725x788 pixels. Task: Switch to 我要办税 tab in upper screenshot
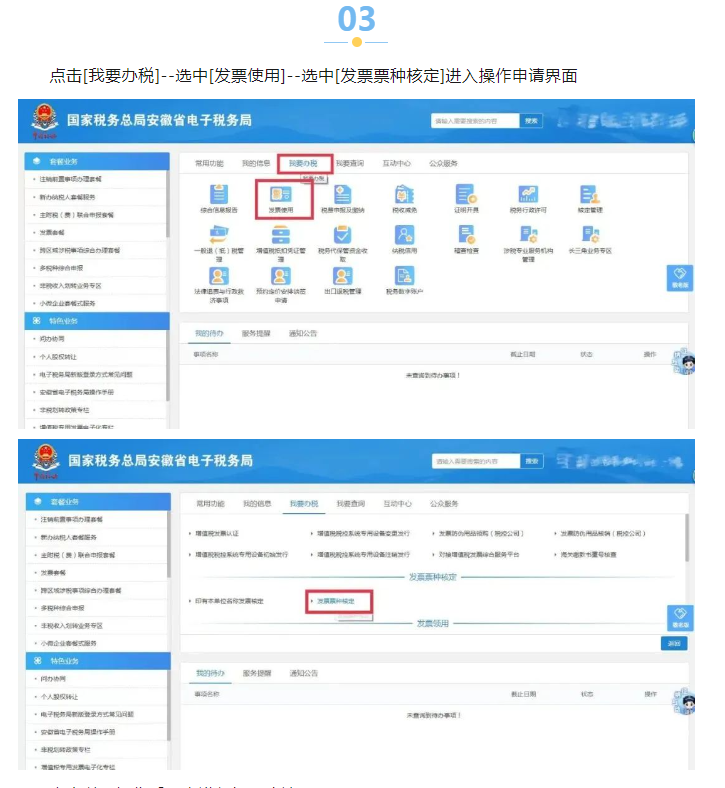pos(303,163)
